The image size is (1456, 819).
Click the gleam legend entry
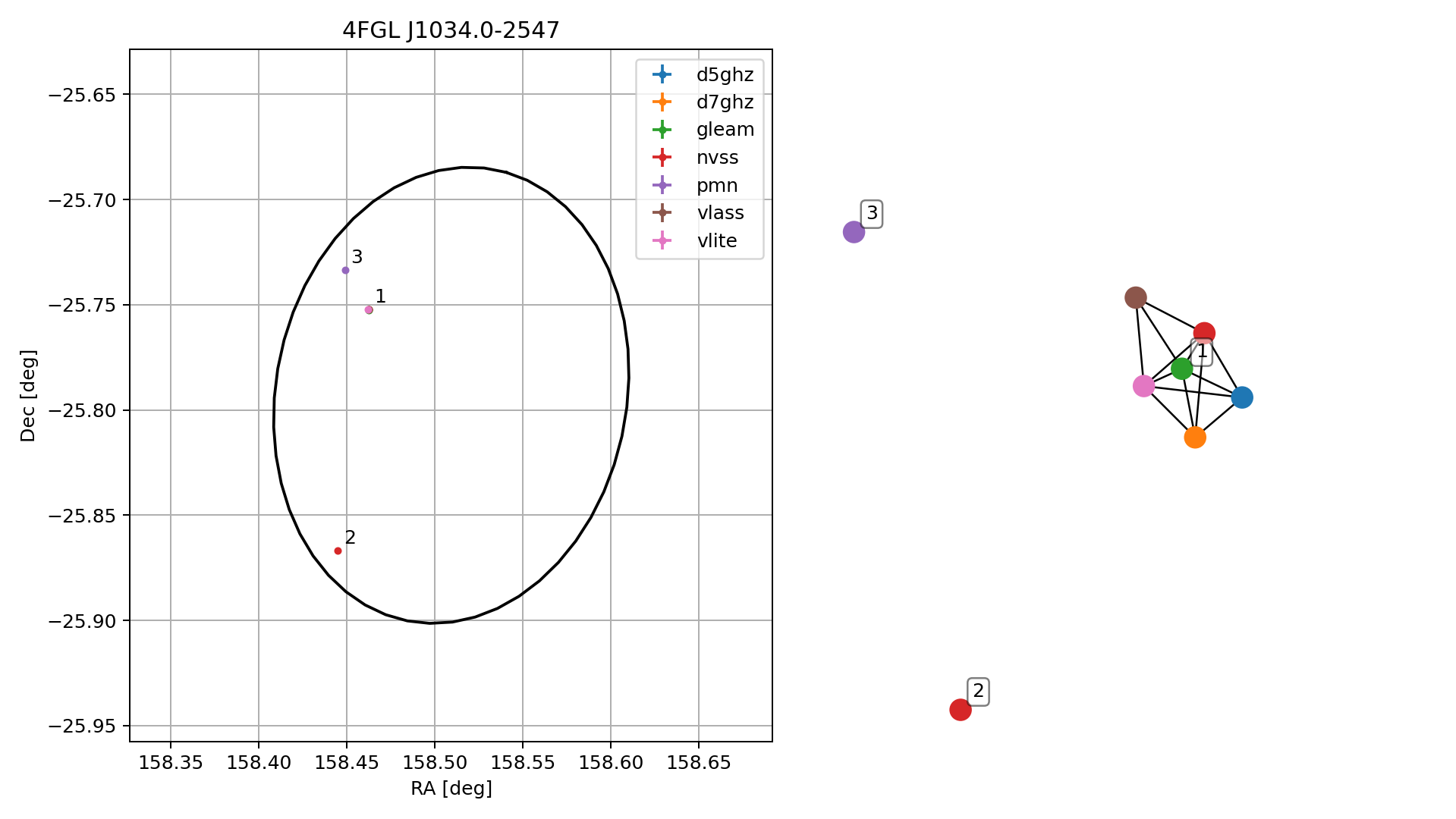coord(703,130)
